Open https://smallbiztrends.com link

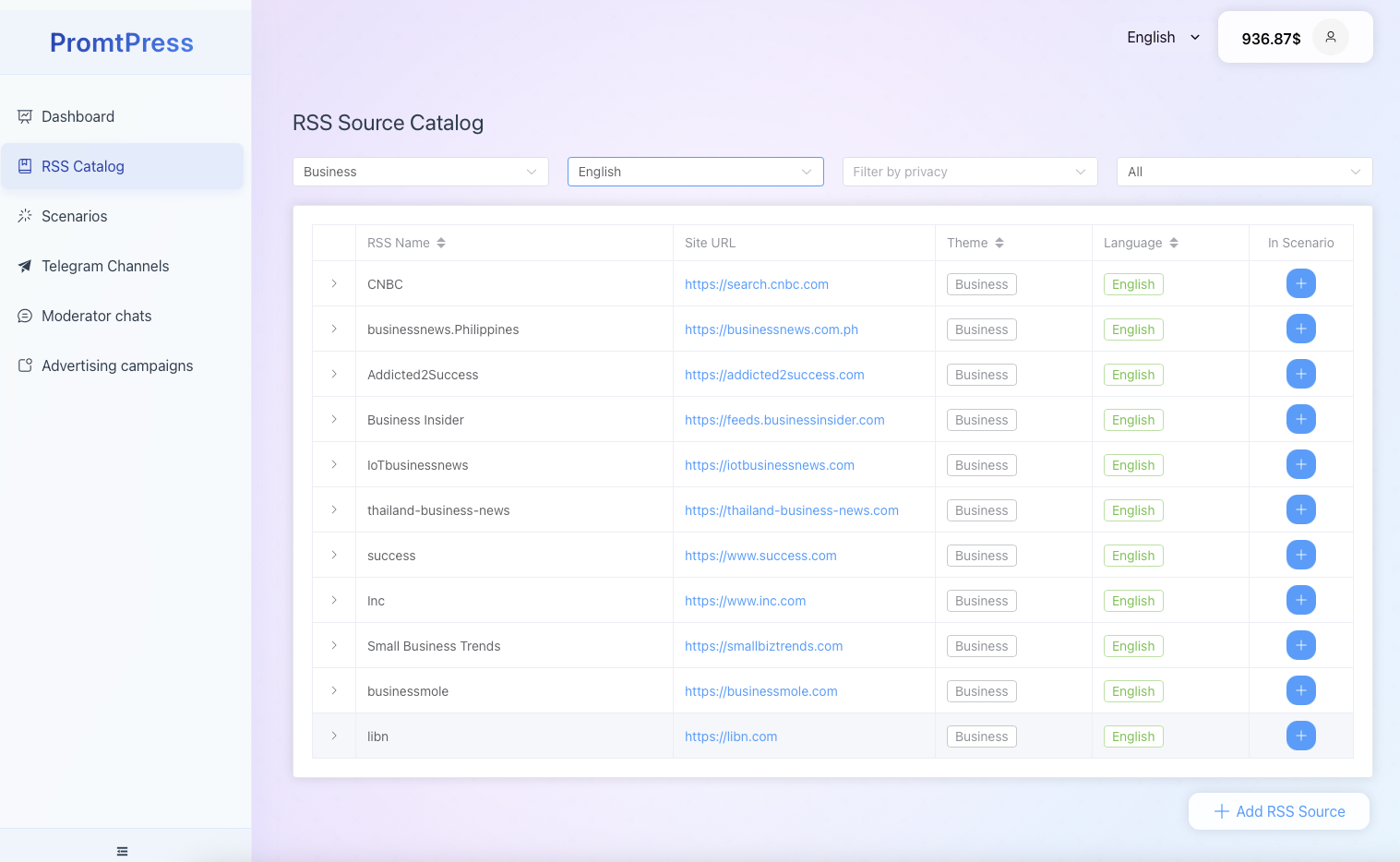pyautogui.click(x=764, y=646)
